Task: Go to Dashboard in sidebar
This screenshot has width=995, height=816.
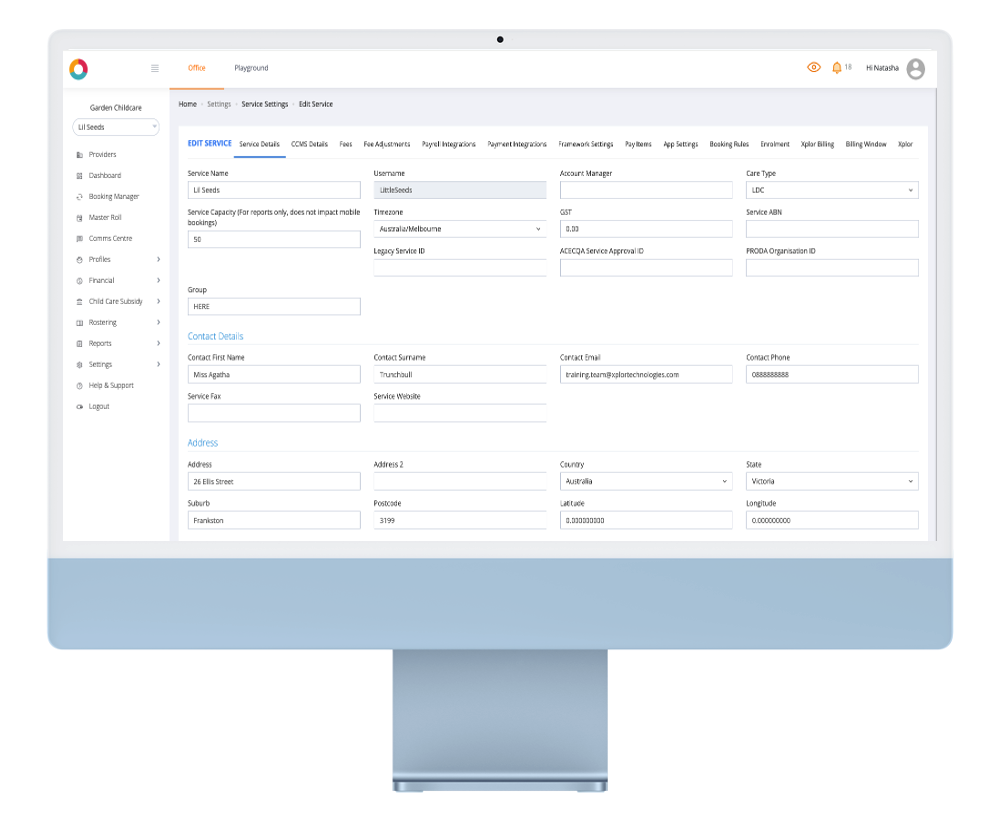Action: point(105,175)
